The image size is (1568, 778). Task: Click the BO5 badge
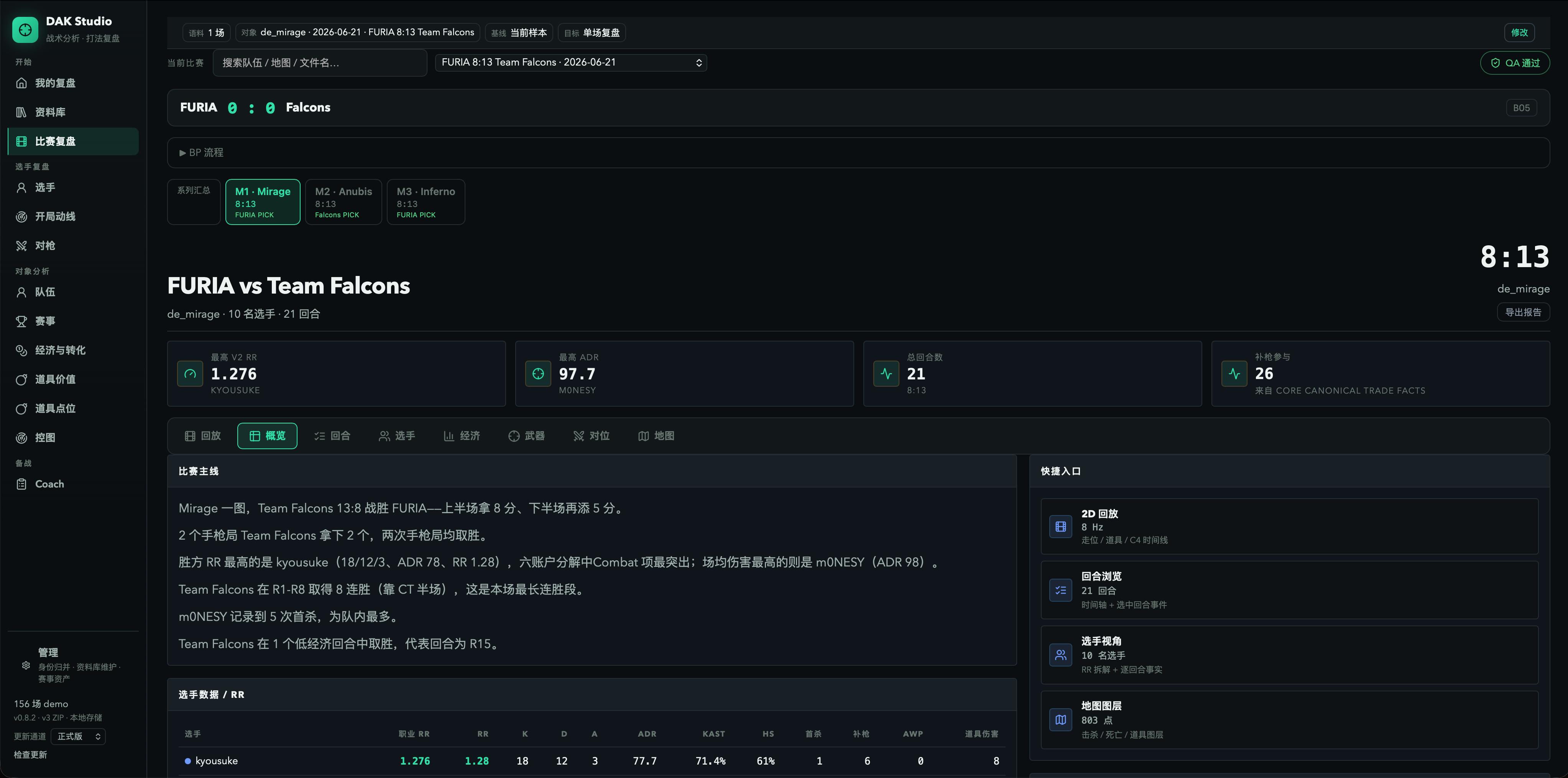click(x=1521, y=108)
